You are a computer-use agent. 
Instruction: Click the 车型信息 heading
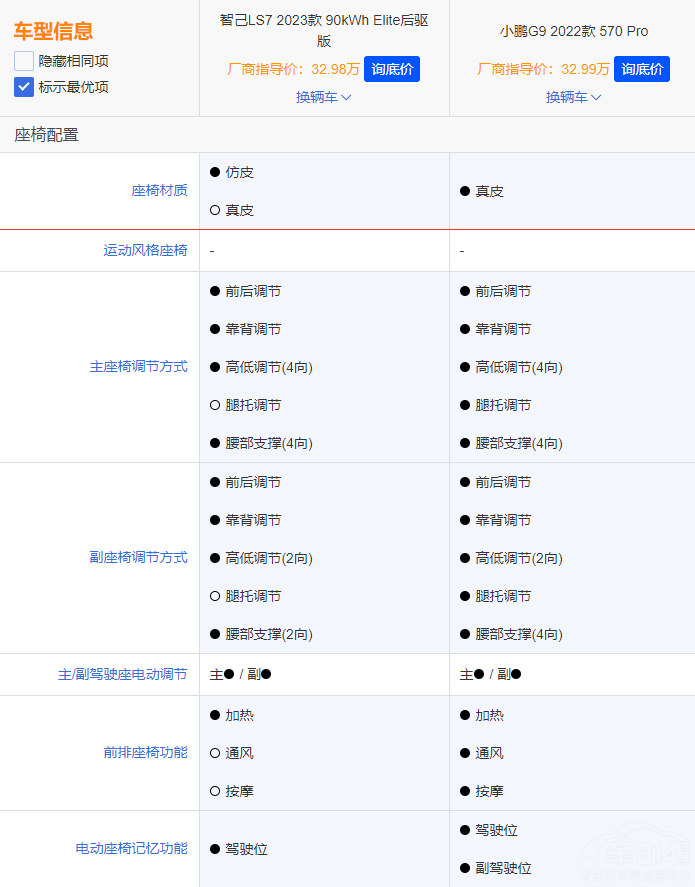[53, 31]
